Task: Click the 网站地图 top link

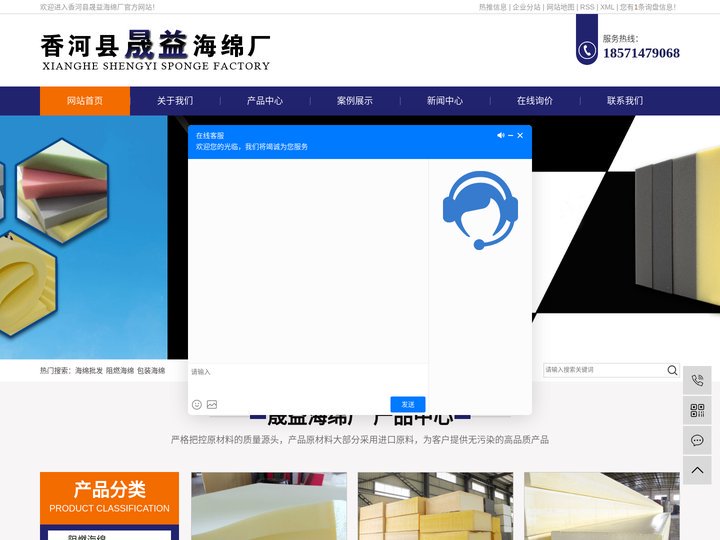Action: (560, 7)
